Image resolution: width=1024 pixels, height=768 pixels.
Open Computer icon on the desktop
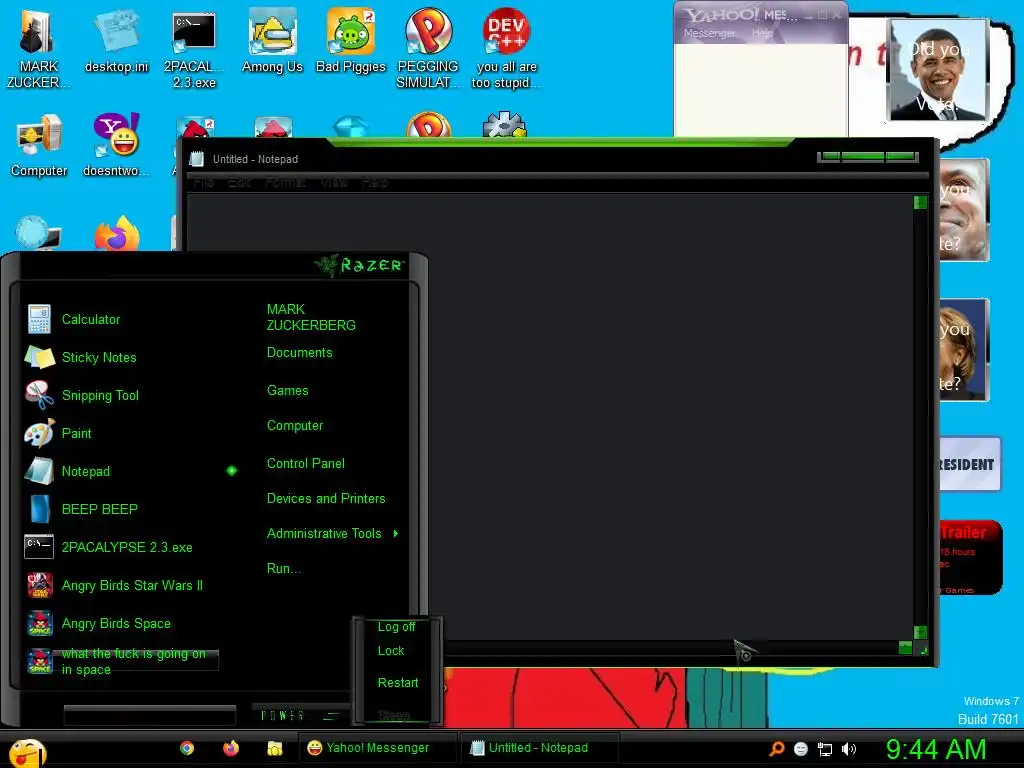[39, 145]
